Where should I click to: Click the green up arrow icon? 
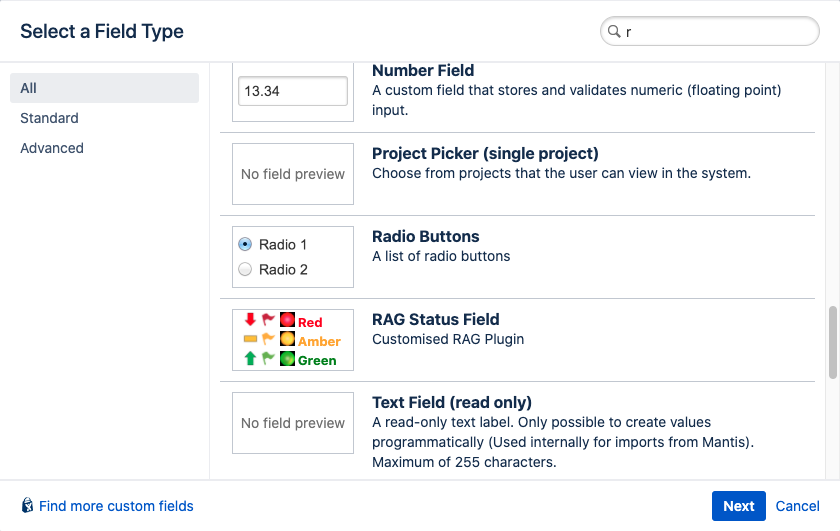point(250,359)
